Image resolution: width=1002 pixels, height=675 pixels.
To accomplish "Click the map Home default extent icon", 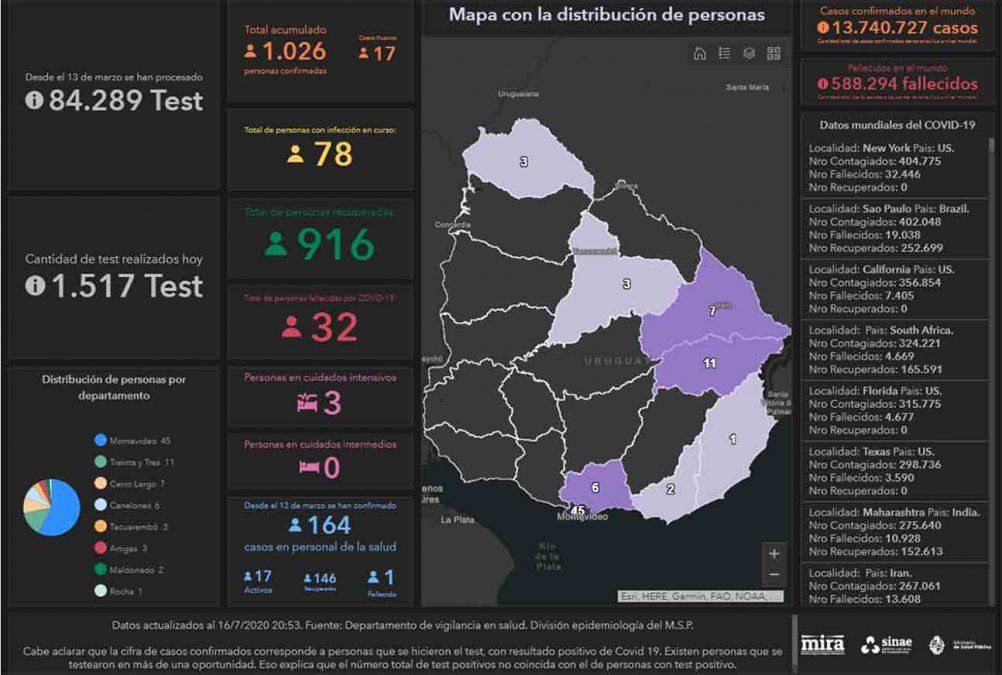I will click(700, 54).
